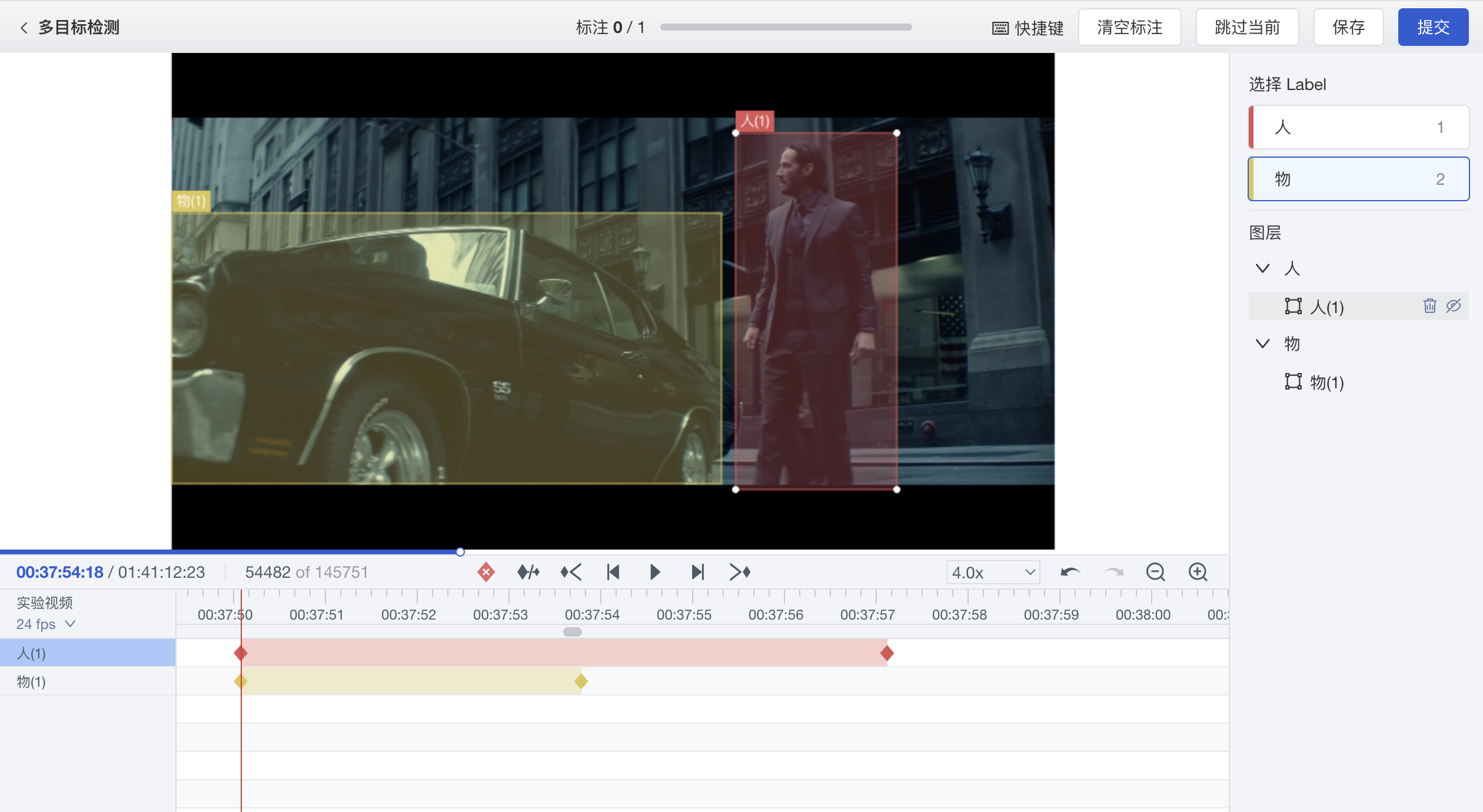The height and width of the screenshot is (812, 1483).
Task: Click the bottom-left handle of 人(1) box
Action: 736,489
